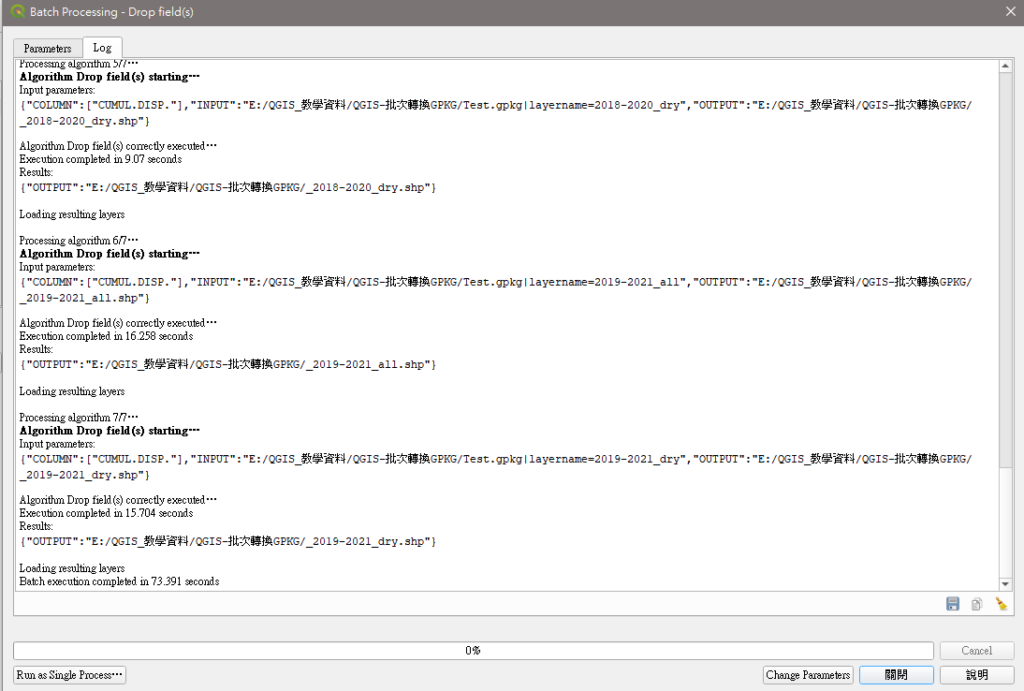Click 'Processing algorithm 7/7' log line

pyautogui.click(x=78, y=417)
